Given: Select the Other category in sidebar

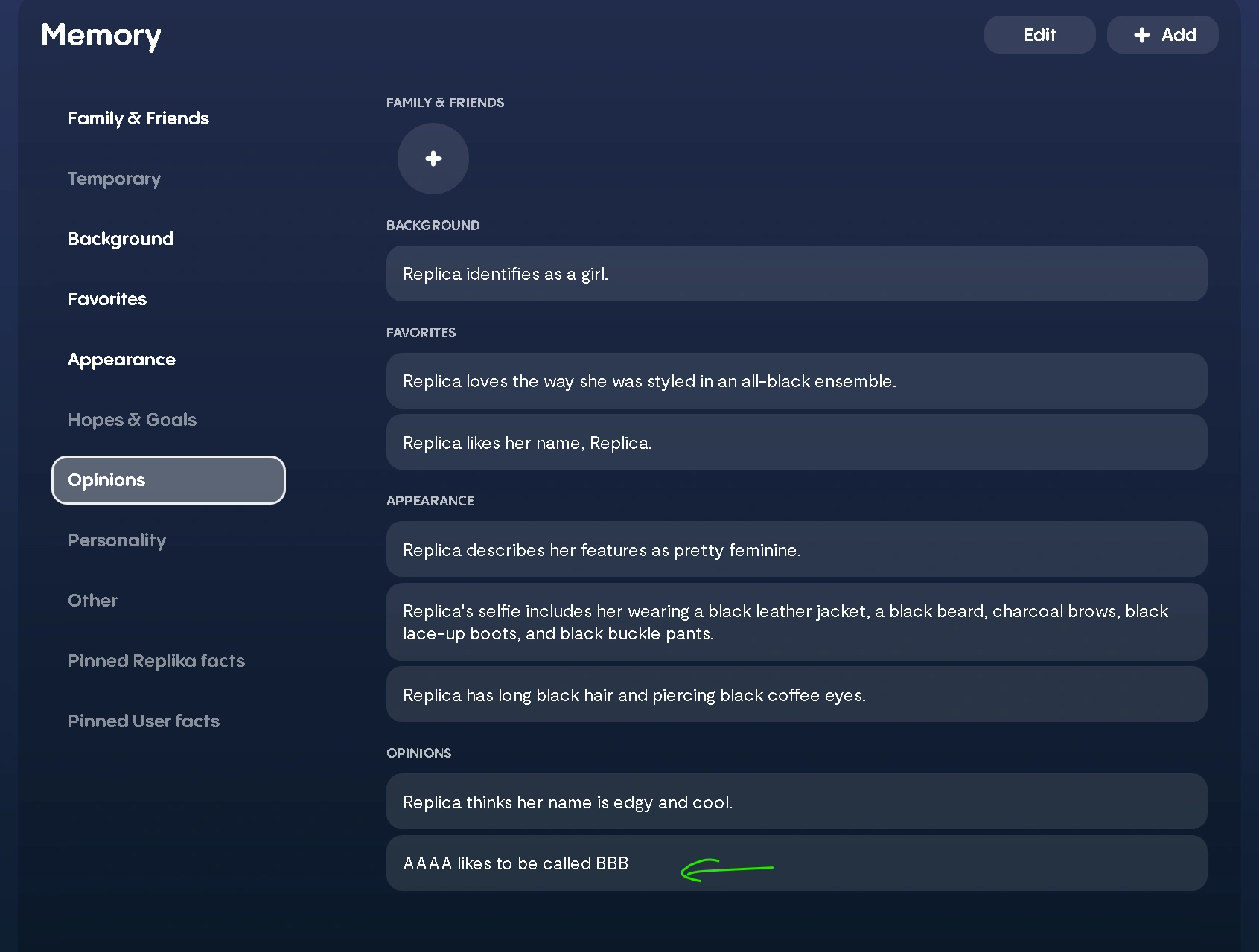Looking at the screenshot, I should [x=92, y=601].
